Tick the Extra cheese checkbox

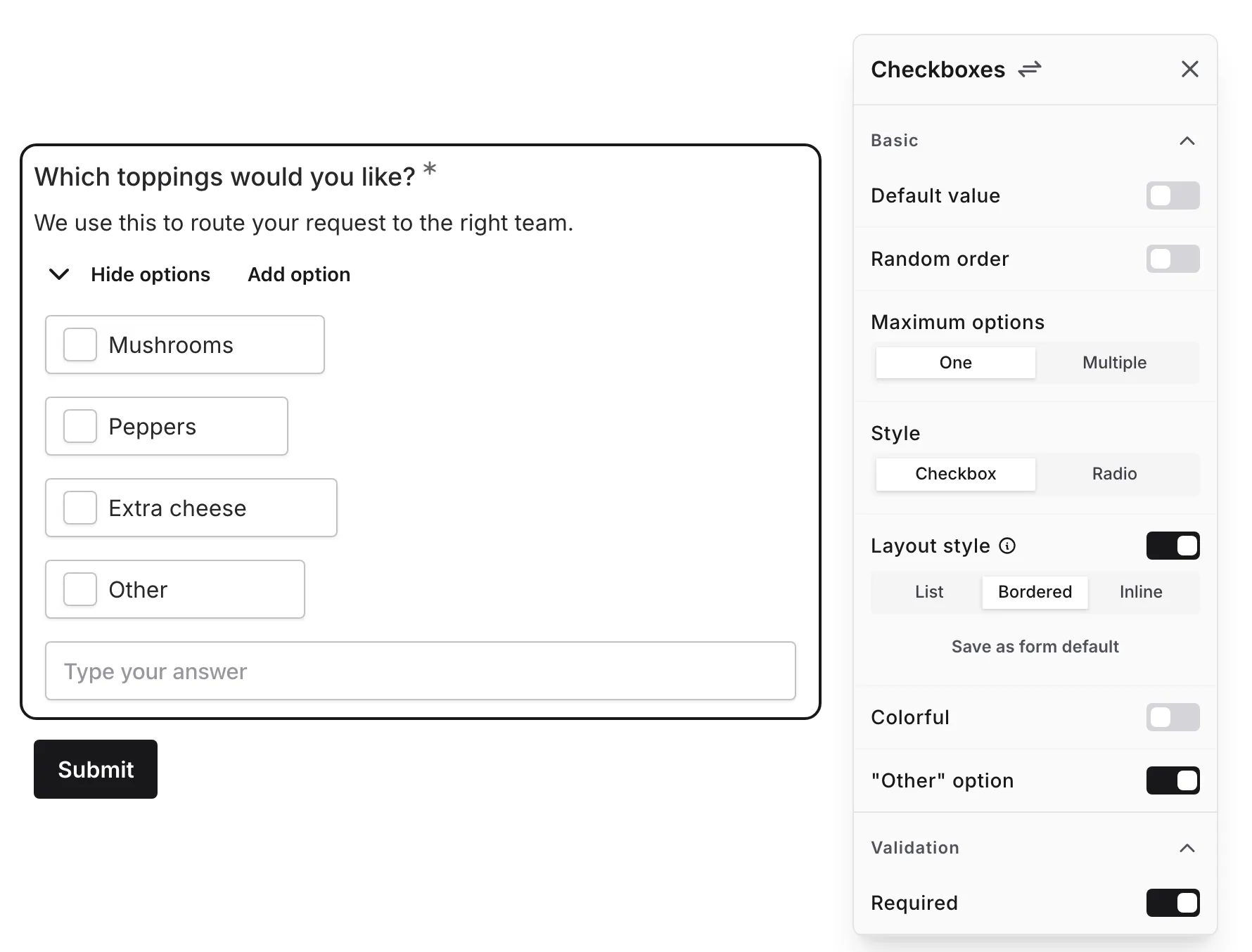pos(80,508)
